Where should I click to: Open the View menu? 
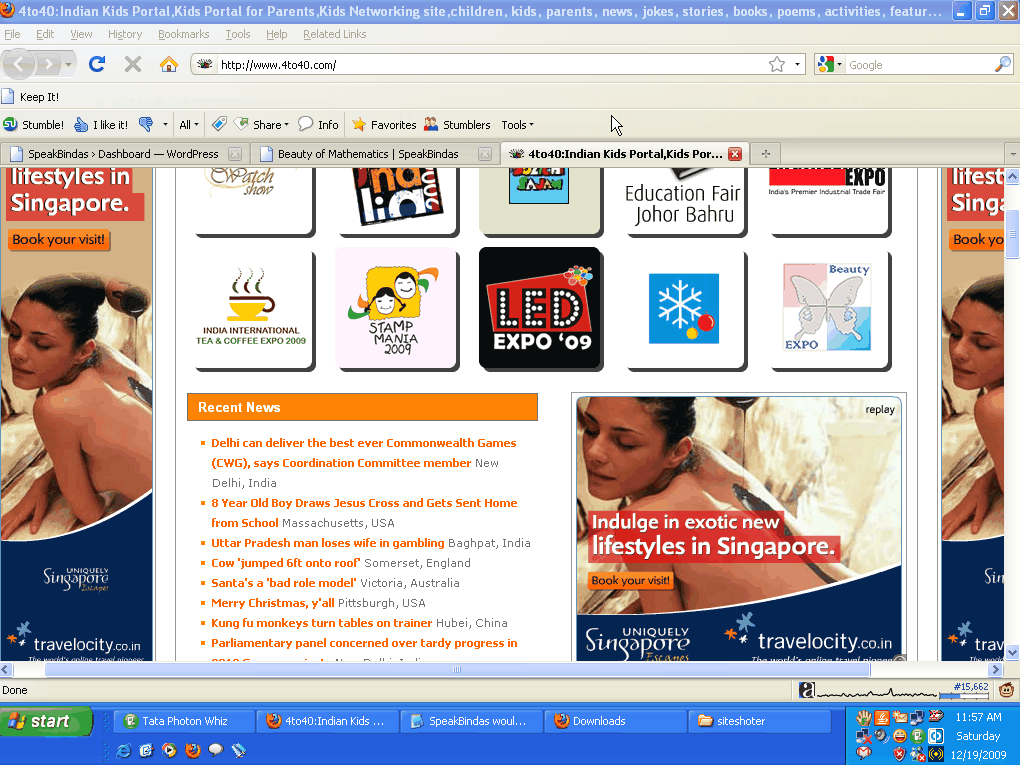81,34
